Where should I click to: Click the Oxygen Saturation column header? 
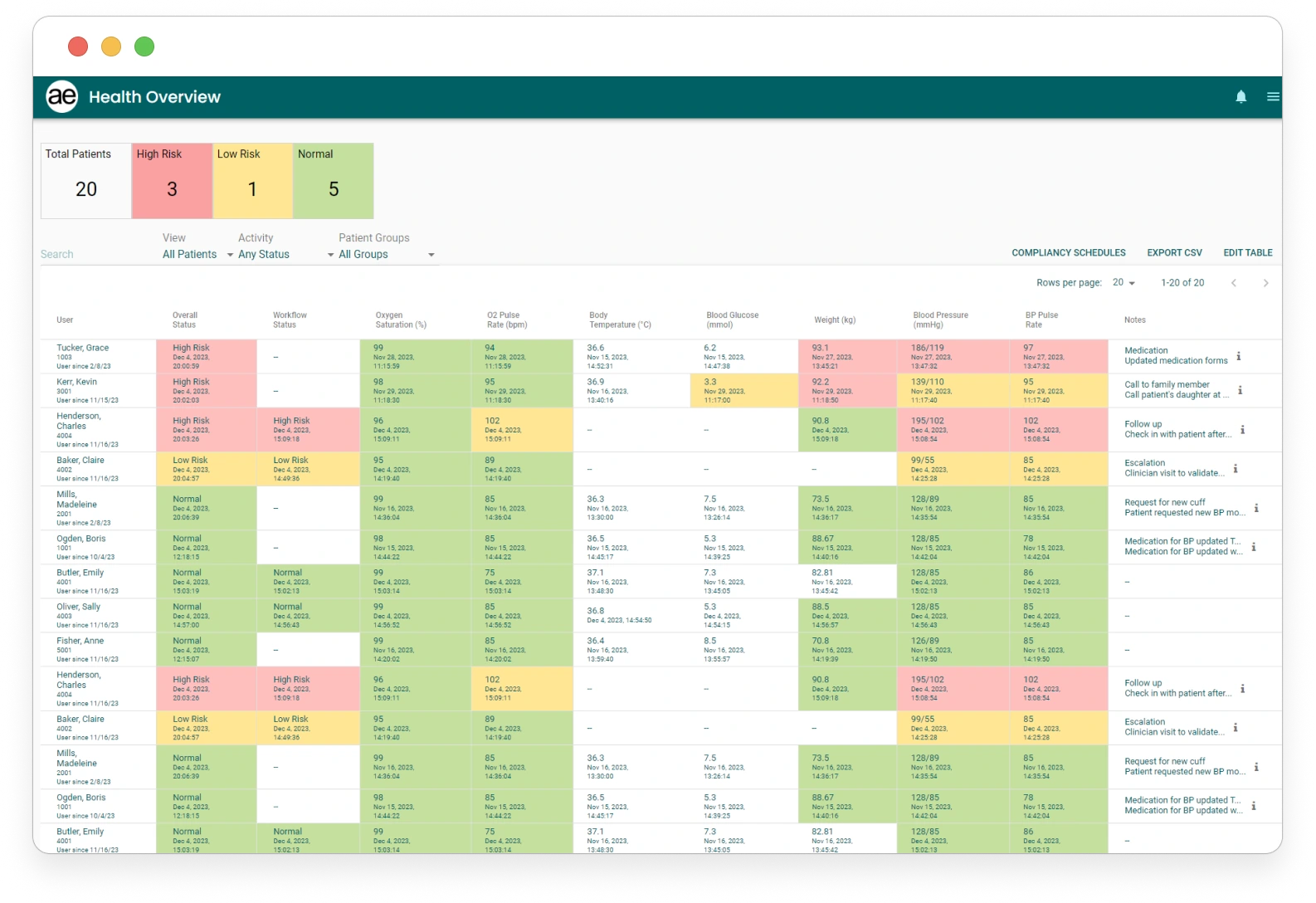[x=400, y=320]
